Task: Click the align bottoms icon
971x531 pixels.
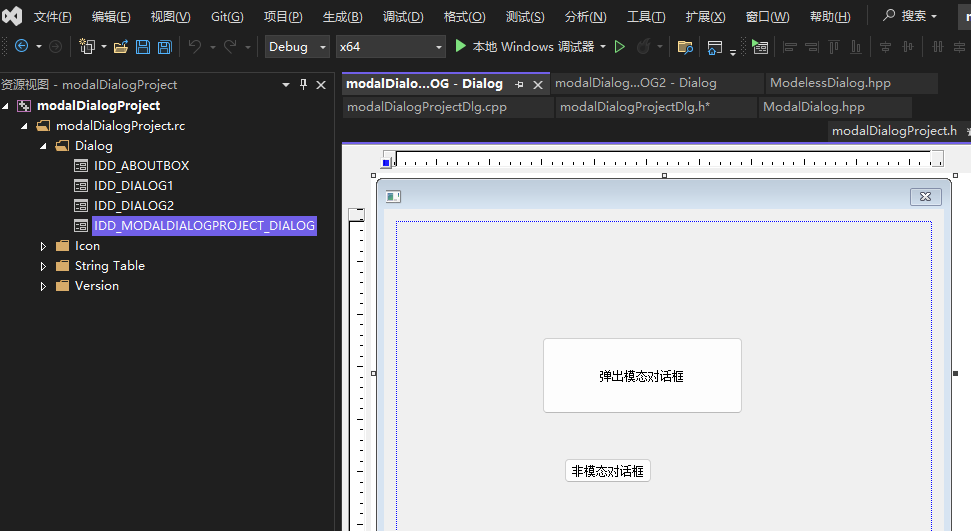Action: (x=856, y=47)
